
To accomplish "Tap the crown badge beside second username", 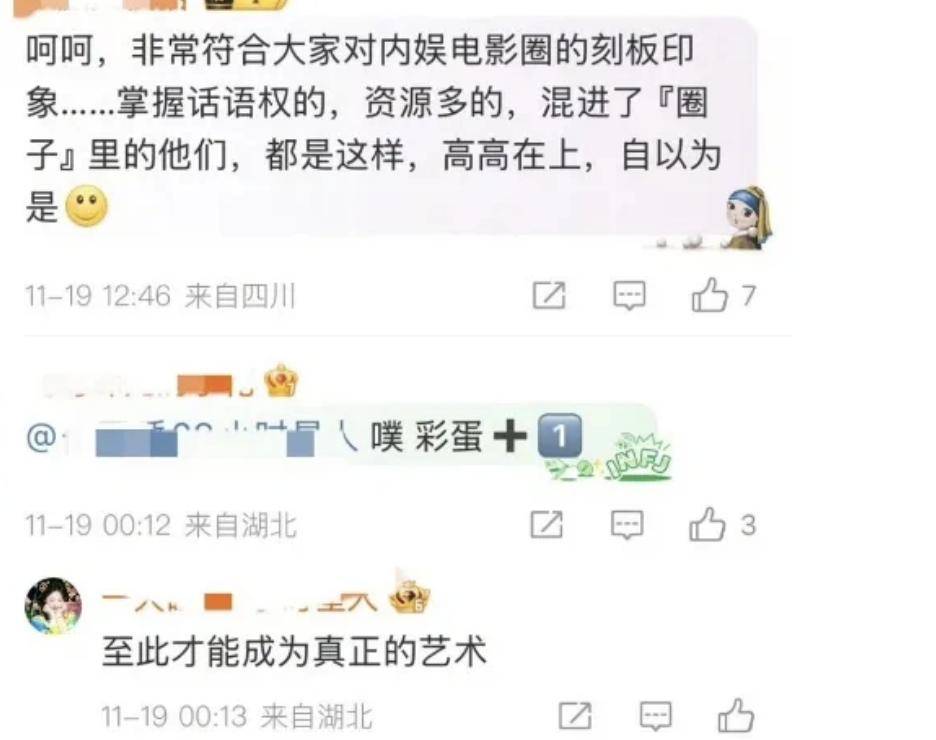I will (281, 381).
